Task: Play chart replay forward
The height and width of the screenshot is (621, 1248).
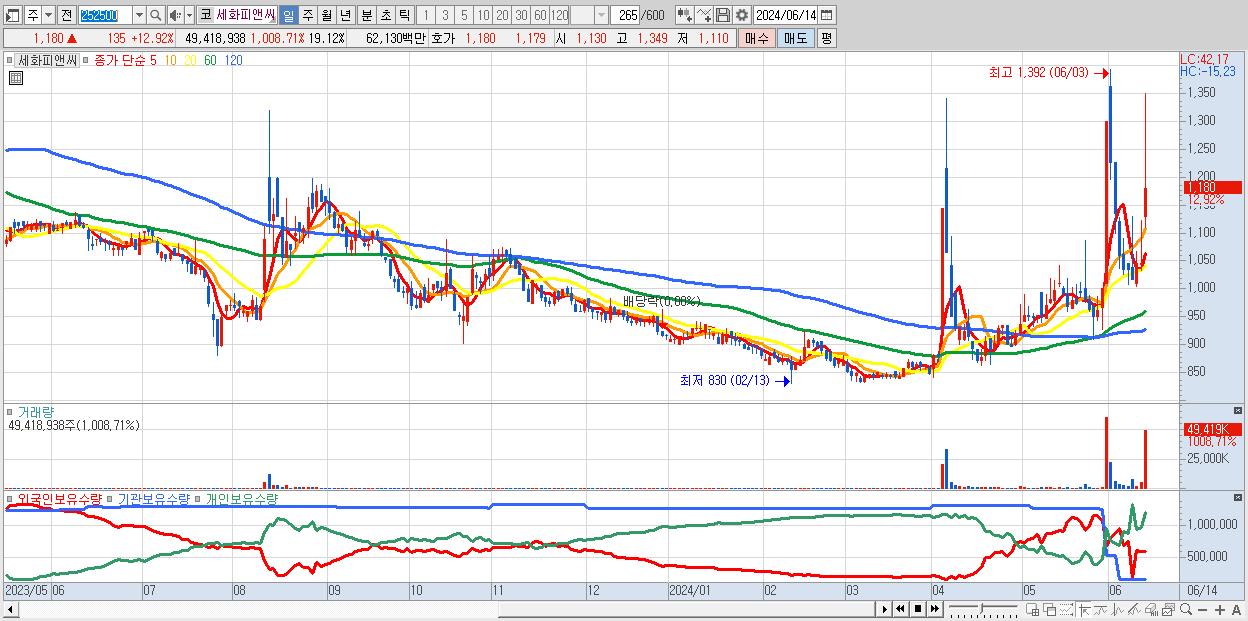Action: coord(885,609)
